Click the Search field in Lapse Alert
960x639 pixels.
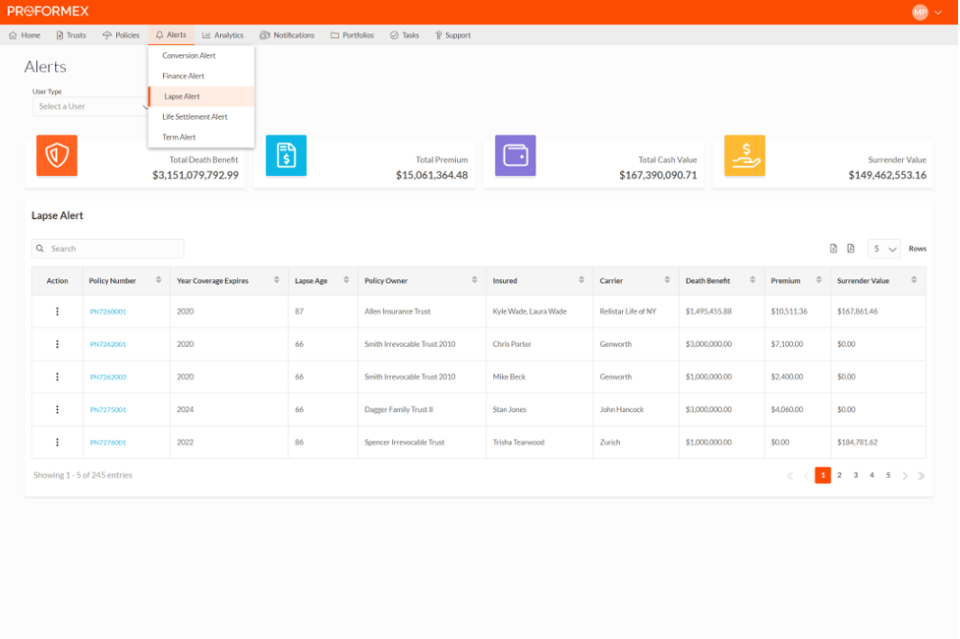(108, 248)
